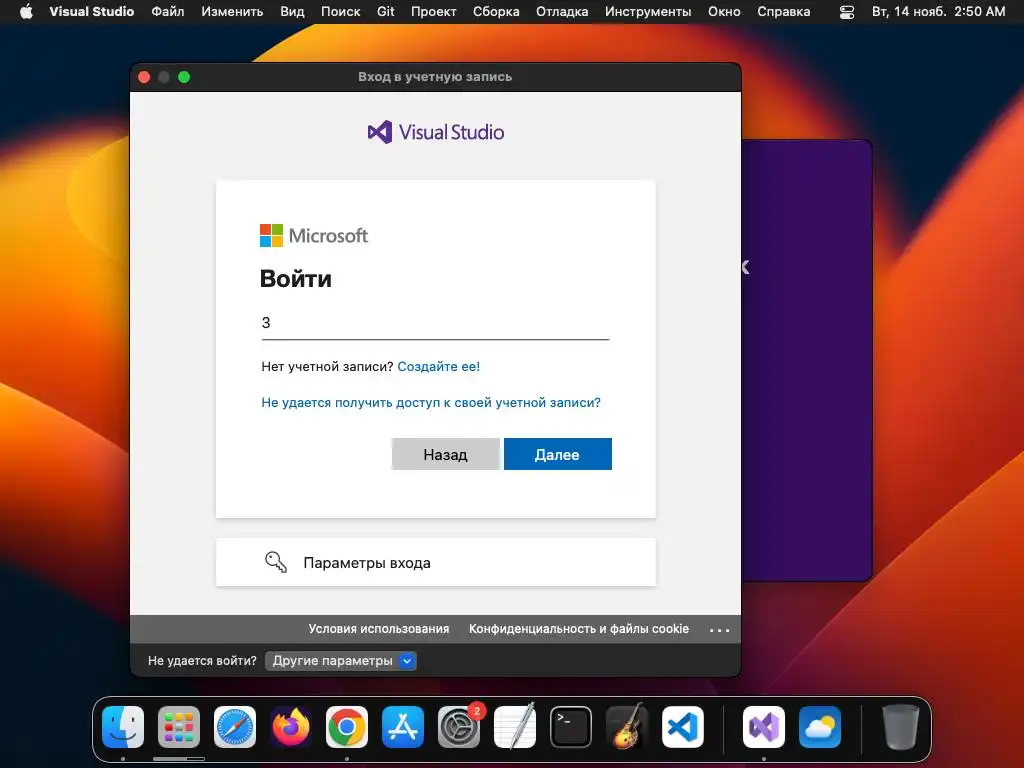Open Launchpad in the dock
This screenshot has width=1024, height=768.
(179, 727)
